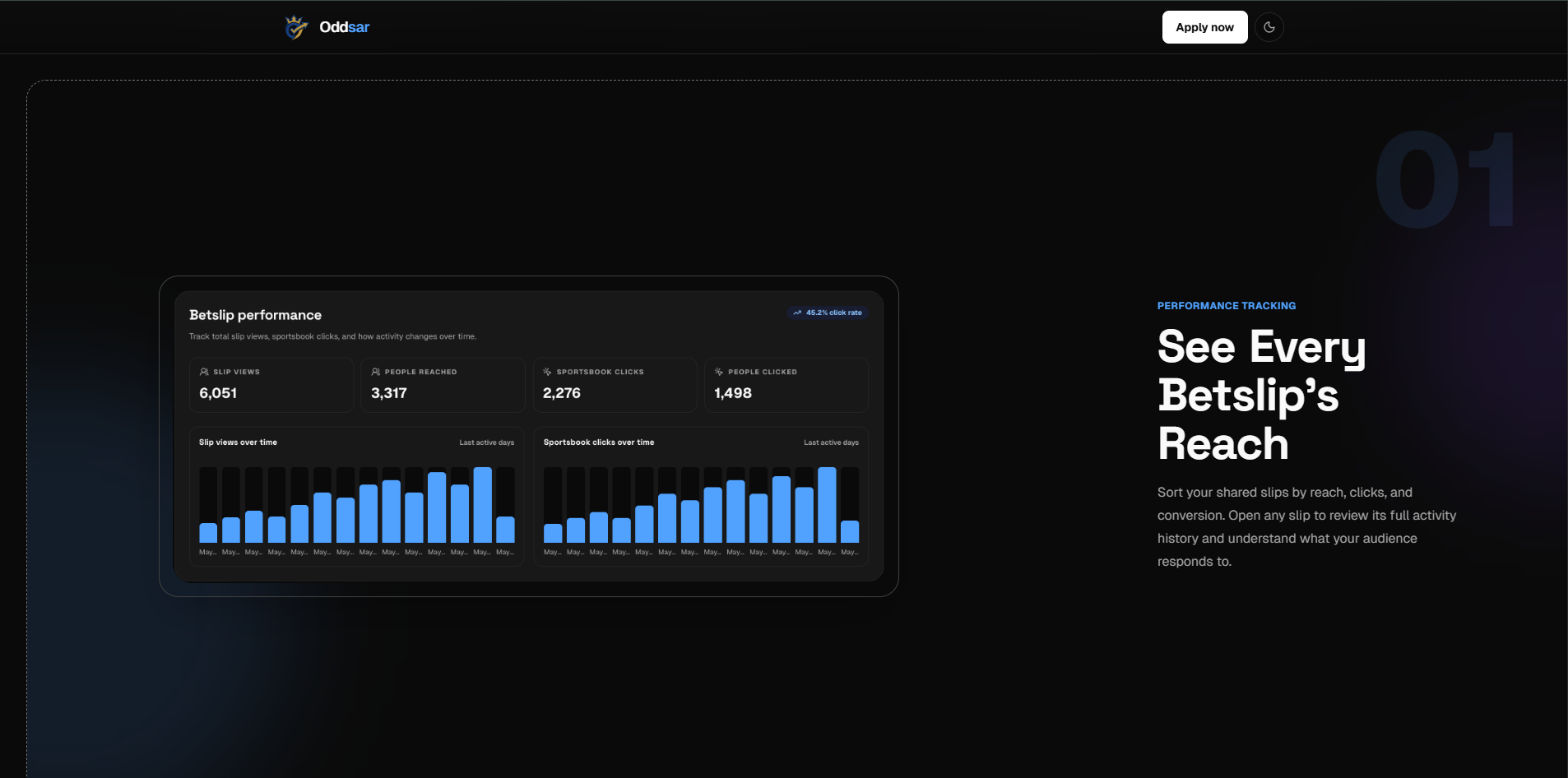Select the 45.2% click rate badge
The width and height of the screenshot is (1568, 778).
coord(828,313)
